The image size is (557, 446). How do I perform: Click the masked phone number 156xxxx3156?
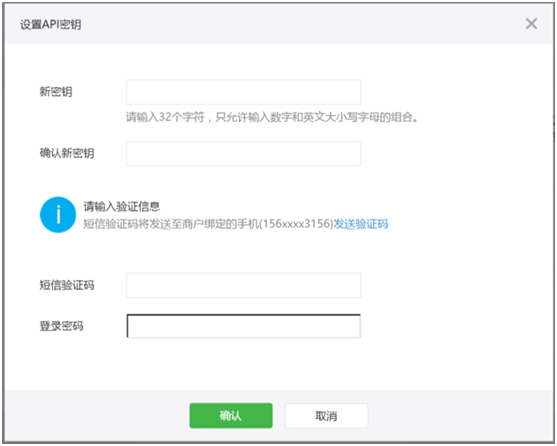point(297,224)
